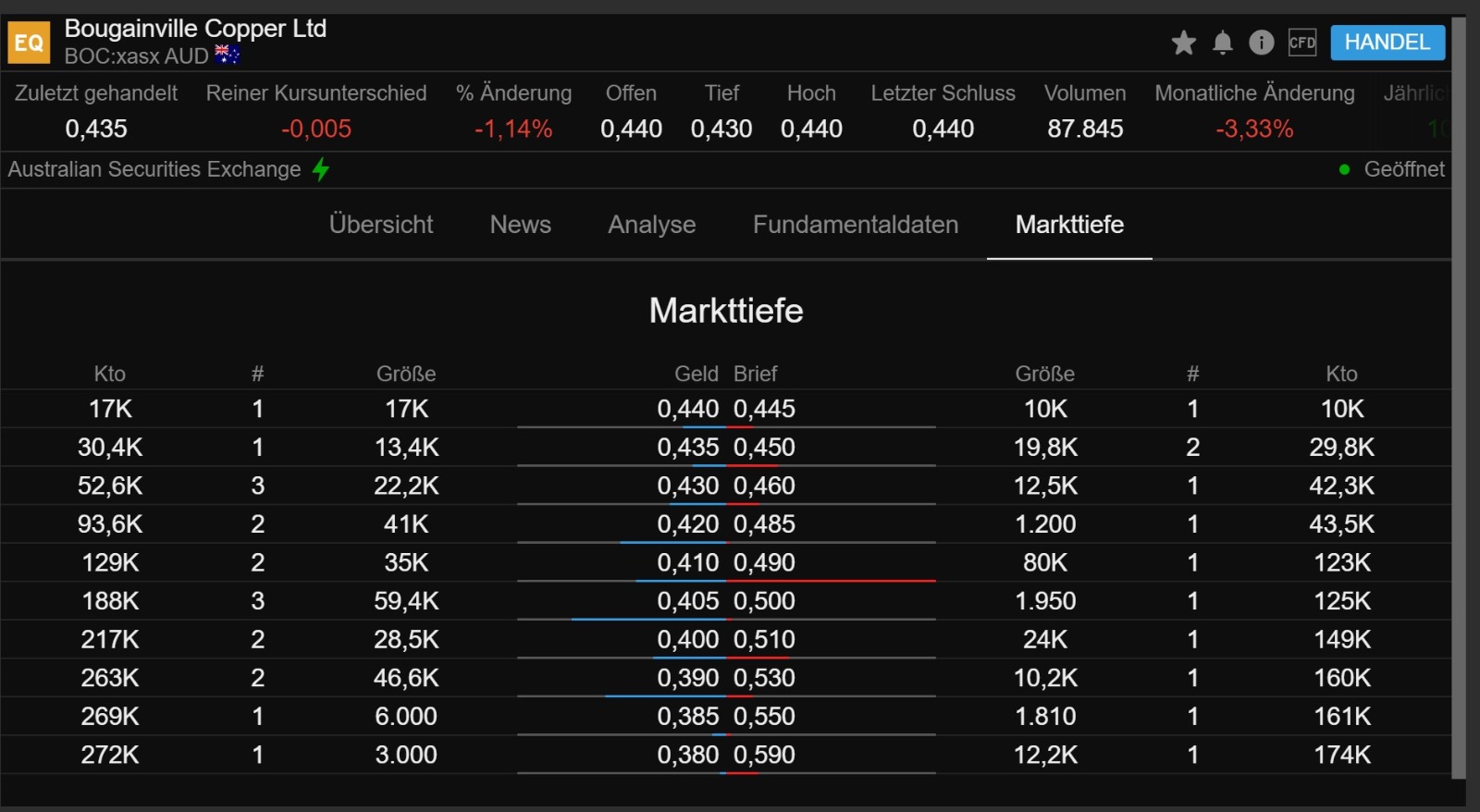Select the Geld price 0,420
This screenshot has height=812, width=1480.
[688, 524]
